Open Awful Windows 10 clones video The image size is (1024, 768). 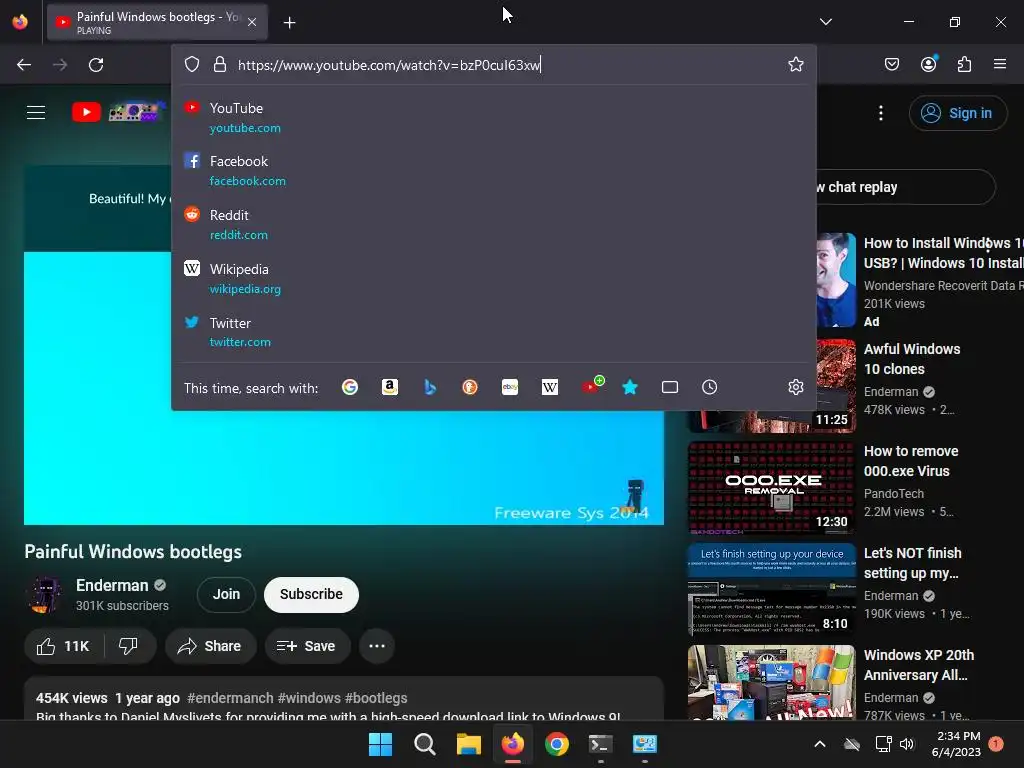click(x=912, y=359)
